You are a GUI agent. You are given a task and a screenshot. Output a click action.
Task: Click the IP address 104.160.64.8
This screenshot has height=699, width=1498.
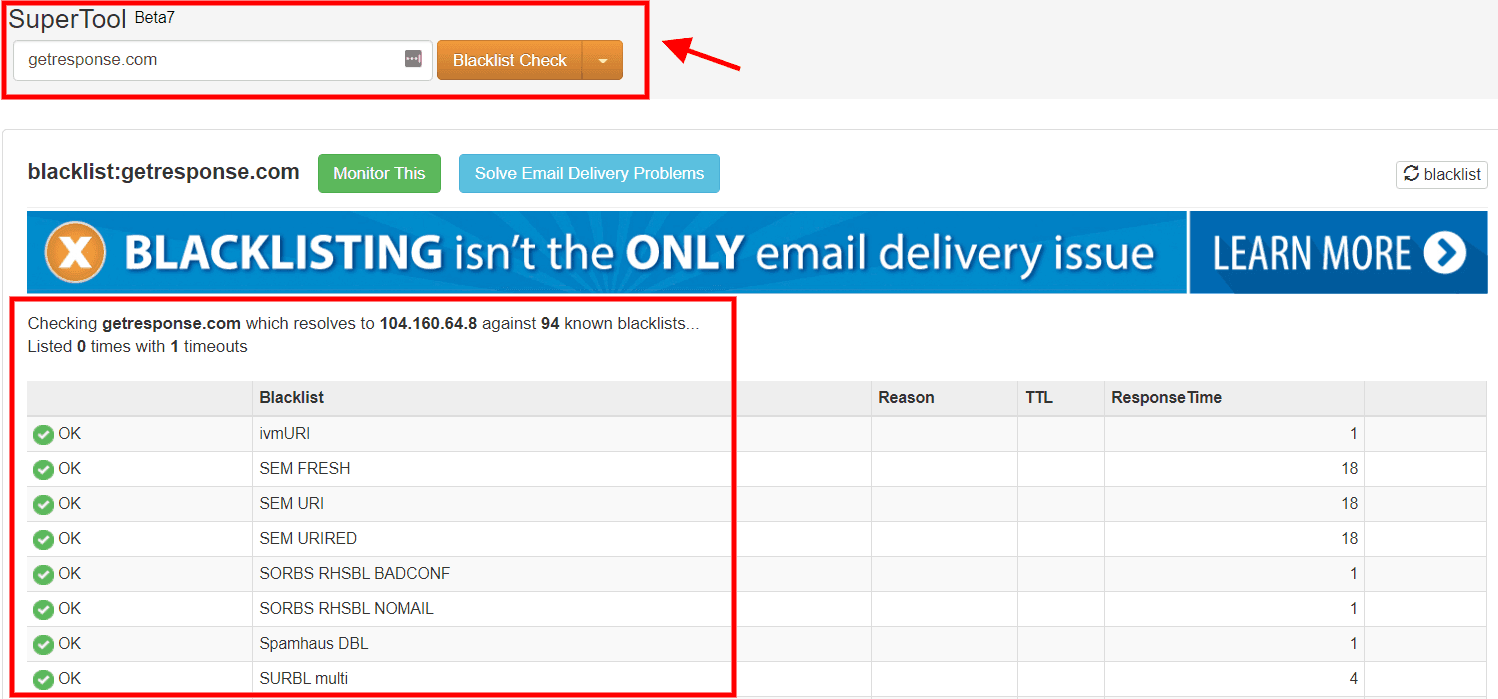[428, 324]
